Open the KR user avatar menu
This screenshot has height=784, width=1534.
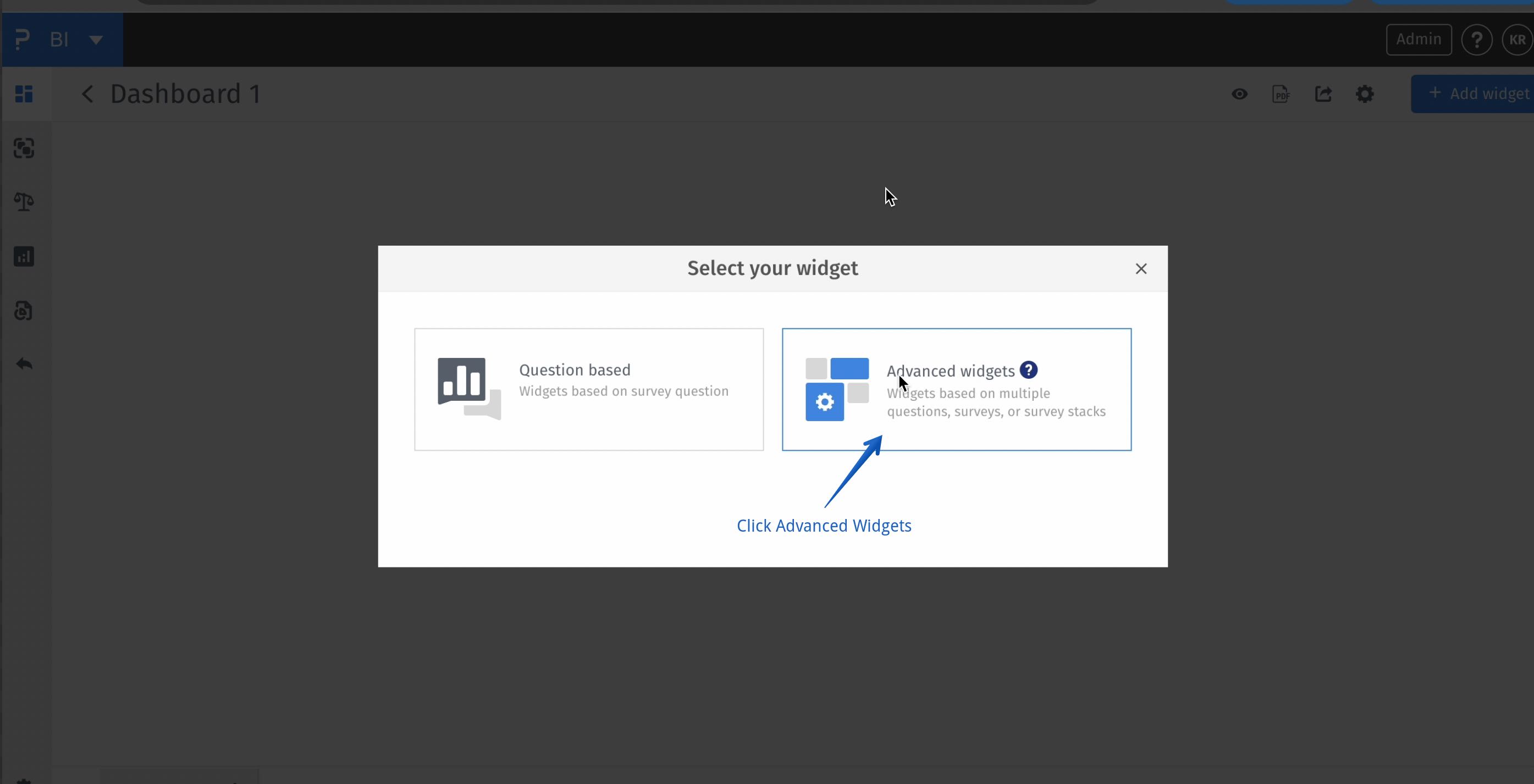1516,39
